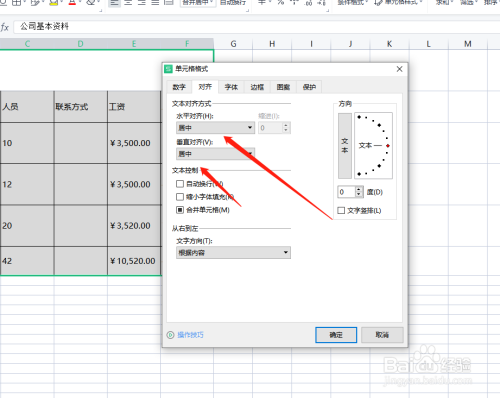
Task: Click the yellow fill color icon
Action: click(x=54, y=3)
